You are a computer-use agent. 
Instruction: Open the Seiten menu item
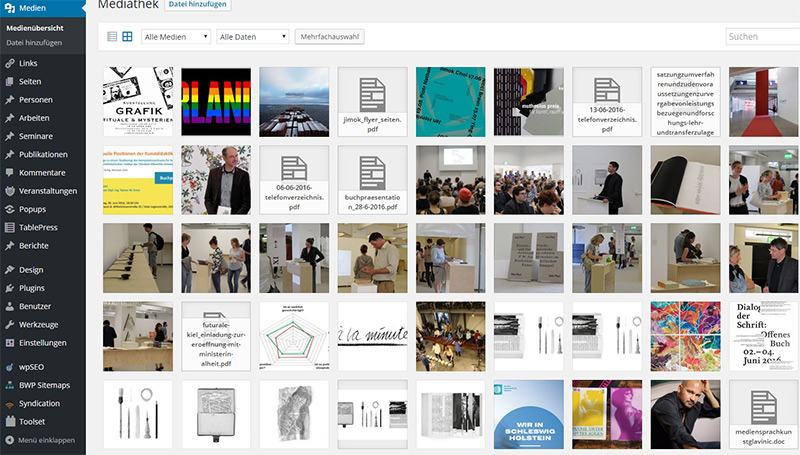30,81
